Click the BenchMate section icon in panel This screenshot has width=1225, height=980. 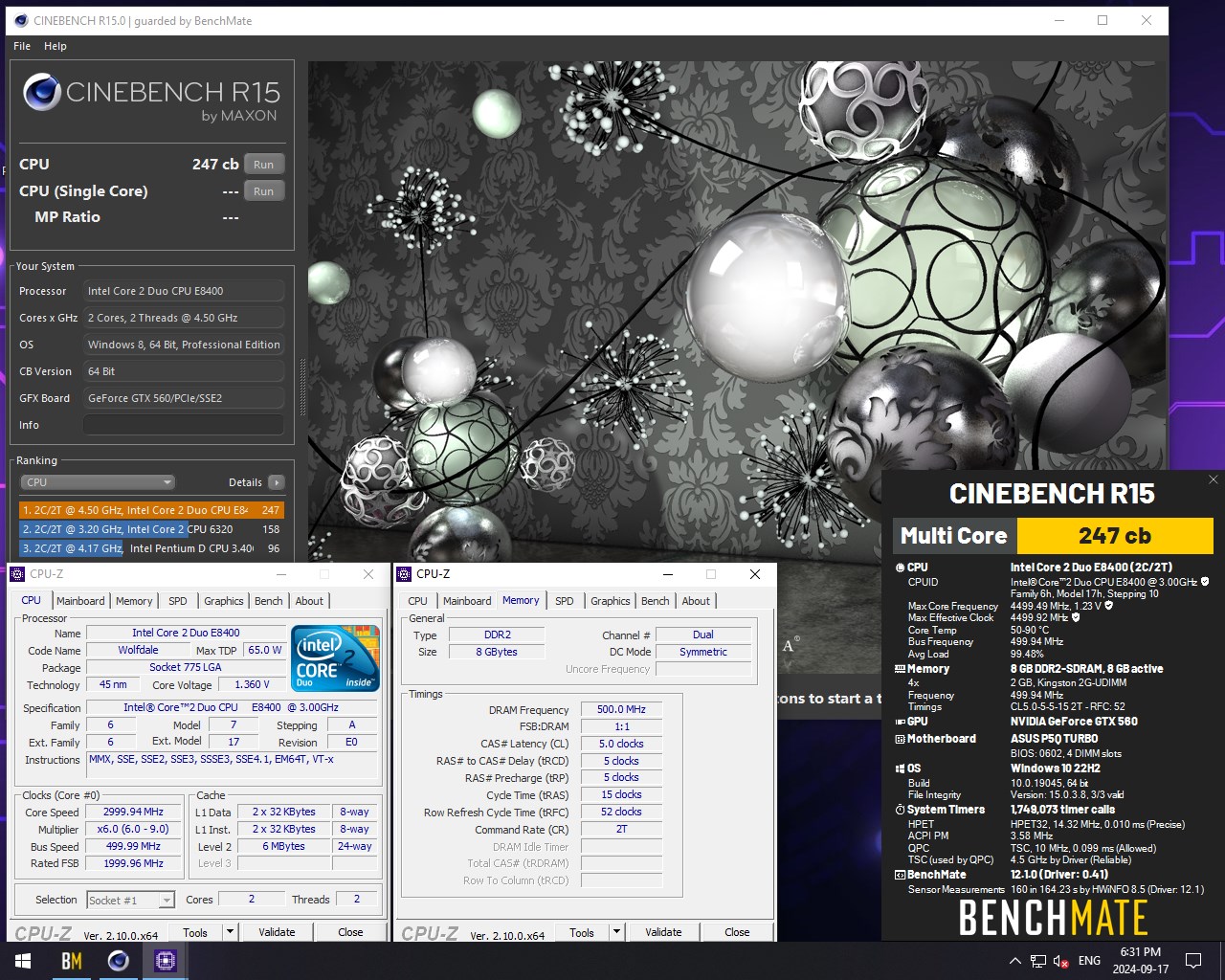[900, 875]
